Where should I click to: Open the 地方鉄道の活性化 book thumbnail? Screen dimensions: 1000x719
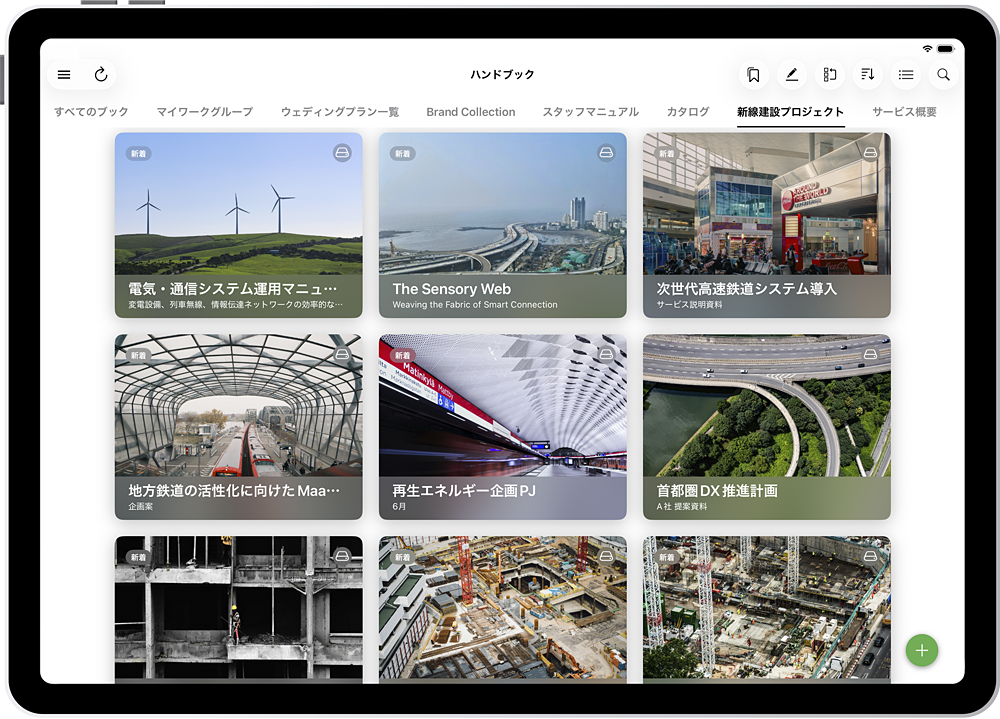(238, 427)
